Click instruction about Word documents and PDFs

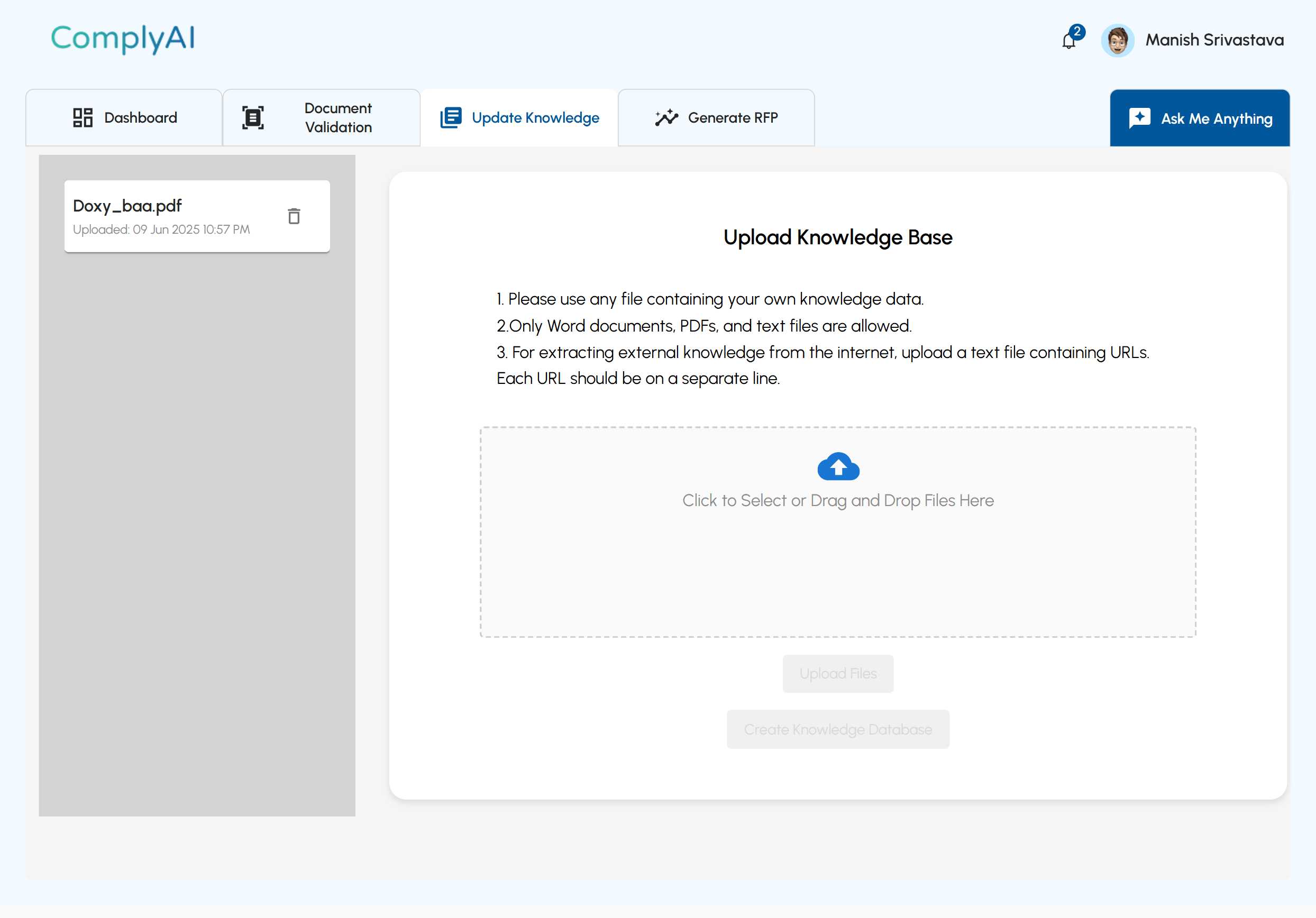[x=705, y=326]
